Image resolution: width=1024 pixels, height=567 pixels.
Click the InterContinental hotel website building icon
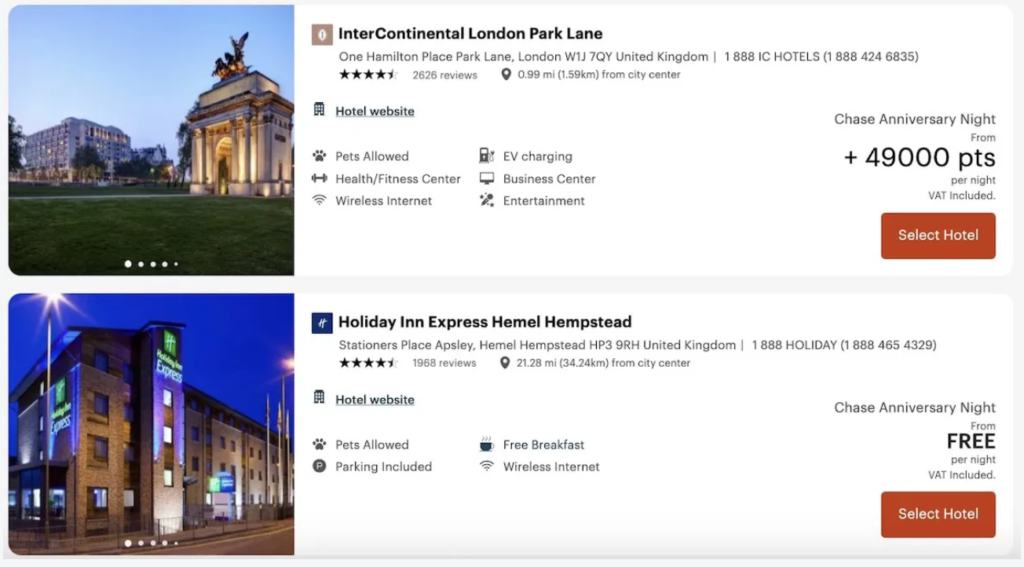pos(319,109)
